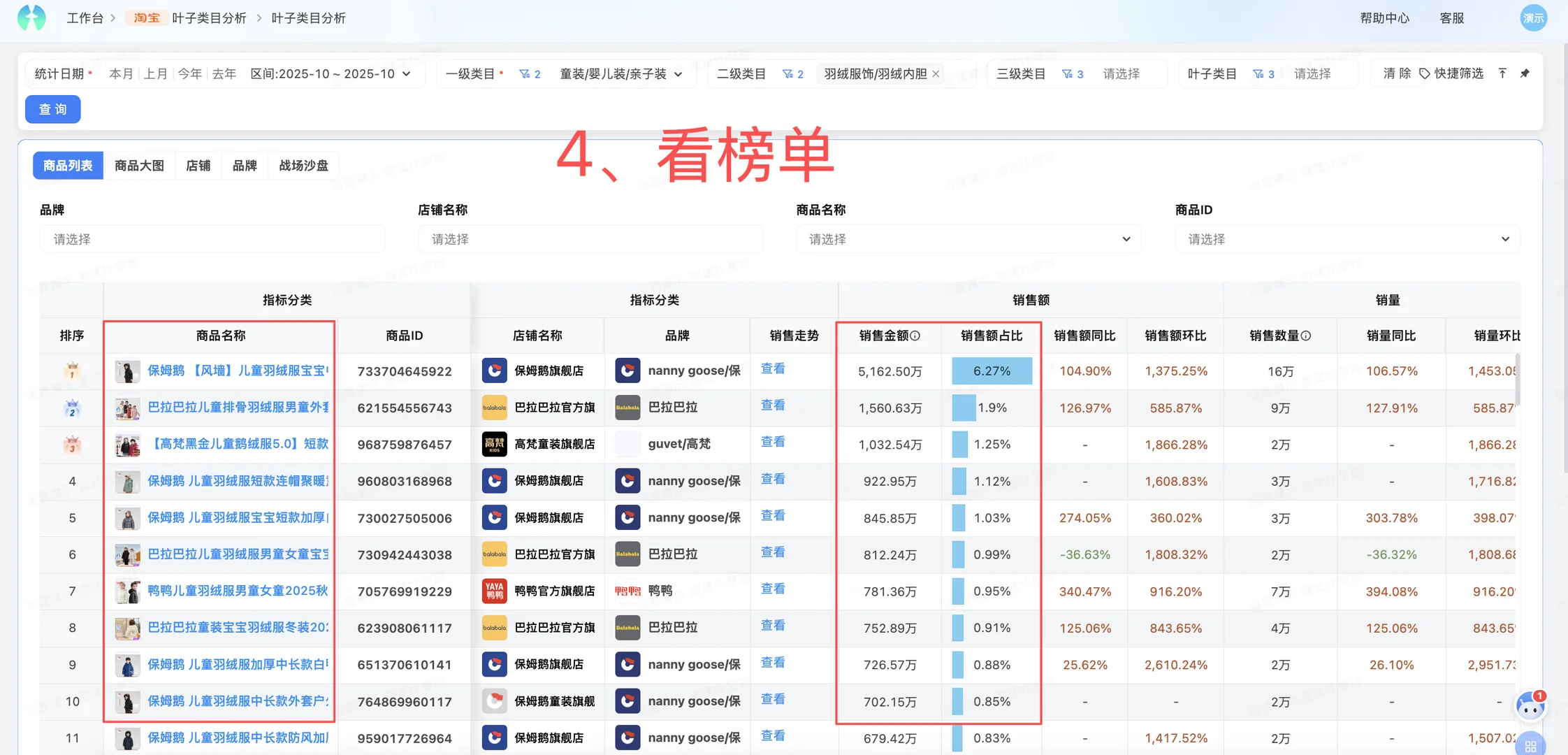Open the 商品名称 filter dropdown

pos(968,239)
